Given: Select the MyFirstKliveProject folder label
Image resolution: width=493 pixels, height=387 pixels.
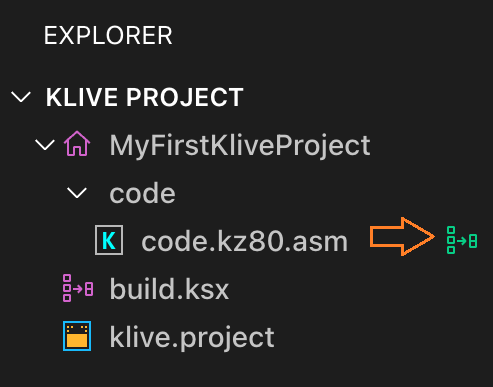Looking at the screenshot, I should pos(240,146).
